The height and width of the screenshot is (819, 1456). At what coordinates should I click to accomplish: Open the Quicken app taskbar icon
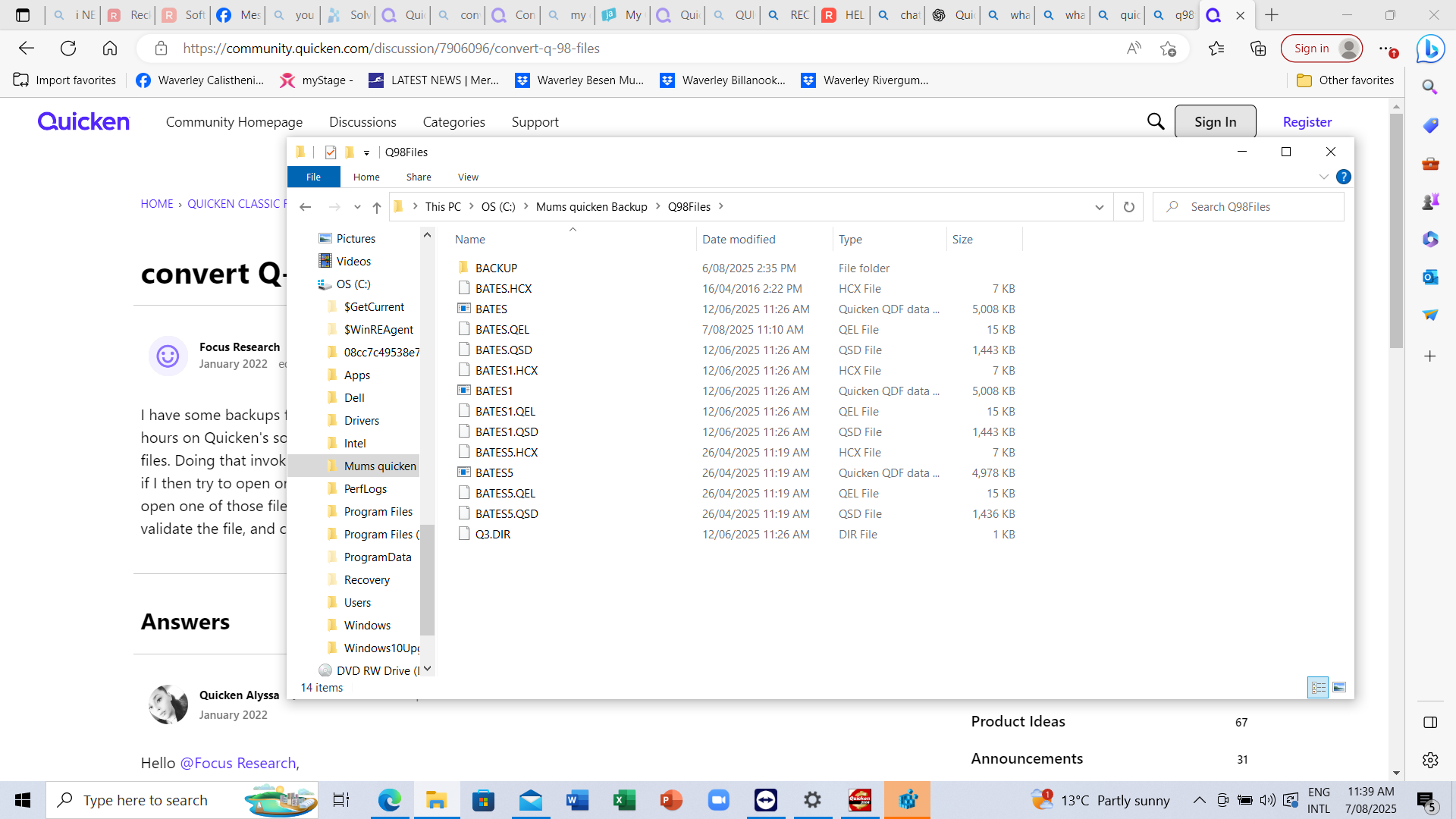coord(859,800)
